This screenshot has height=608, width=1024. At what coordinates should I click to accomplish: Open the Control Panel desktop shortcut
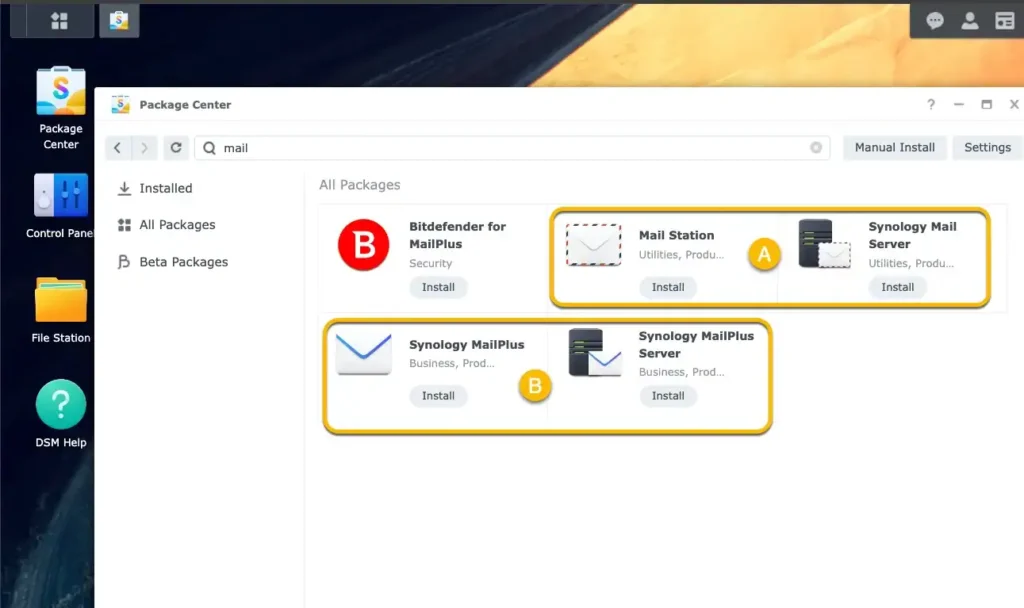click(60, 206)
